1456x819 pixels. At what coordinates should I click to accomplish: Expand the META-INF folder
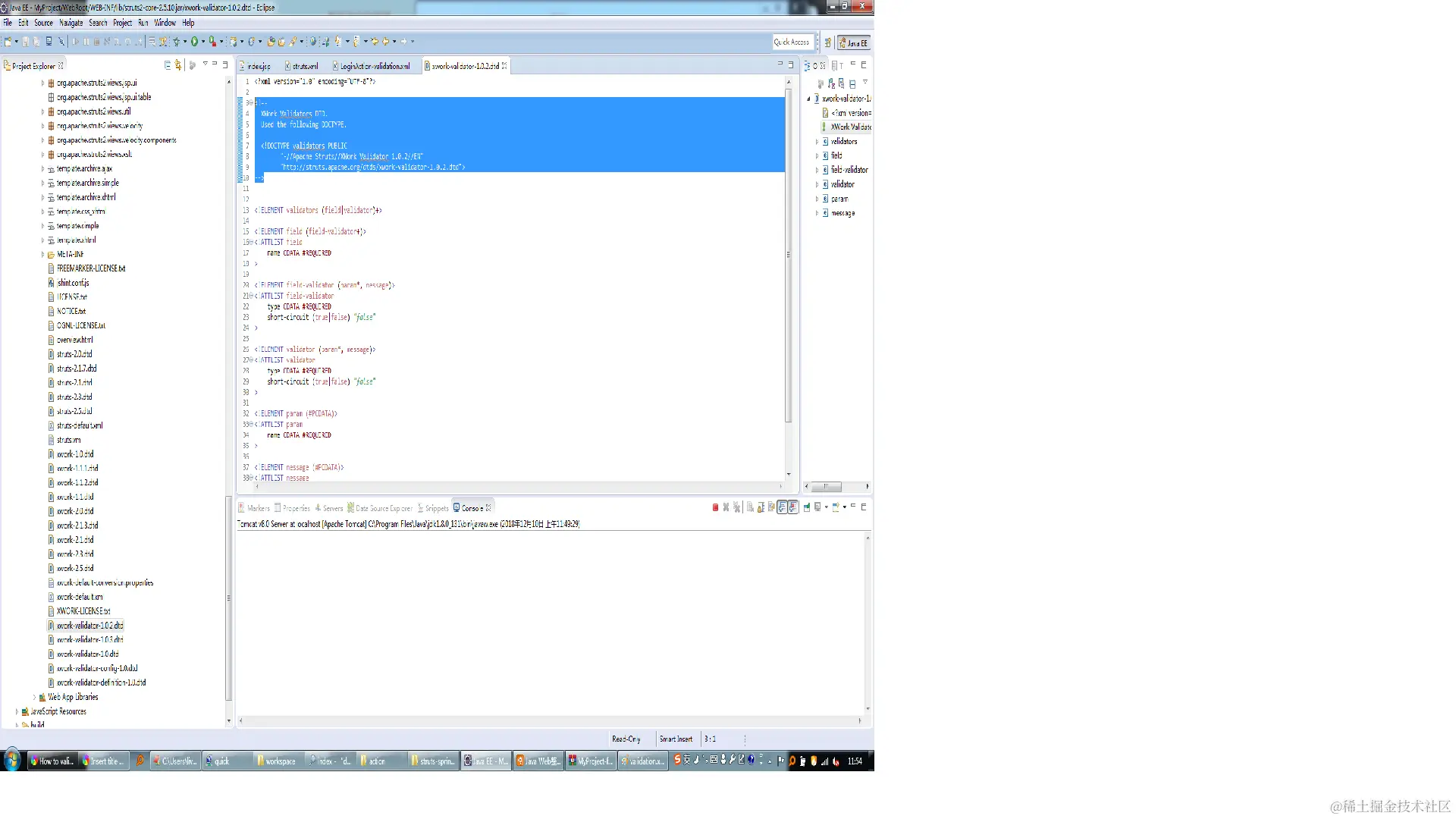pos(42,255)
